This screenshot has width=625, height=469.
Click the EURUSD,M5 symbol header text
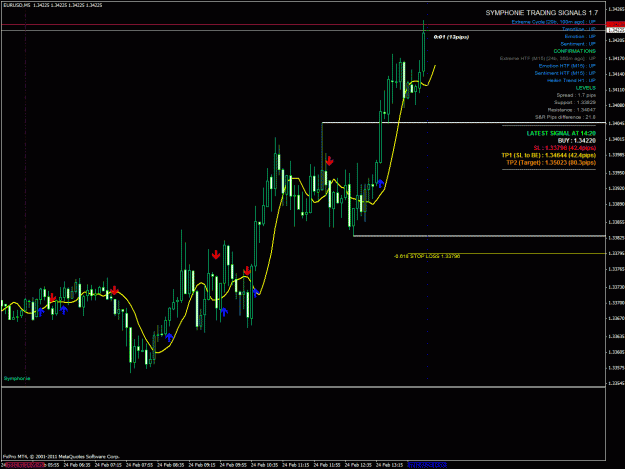16,5
